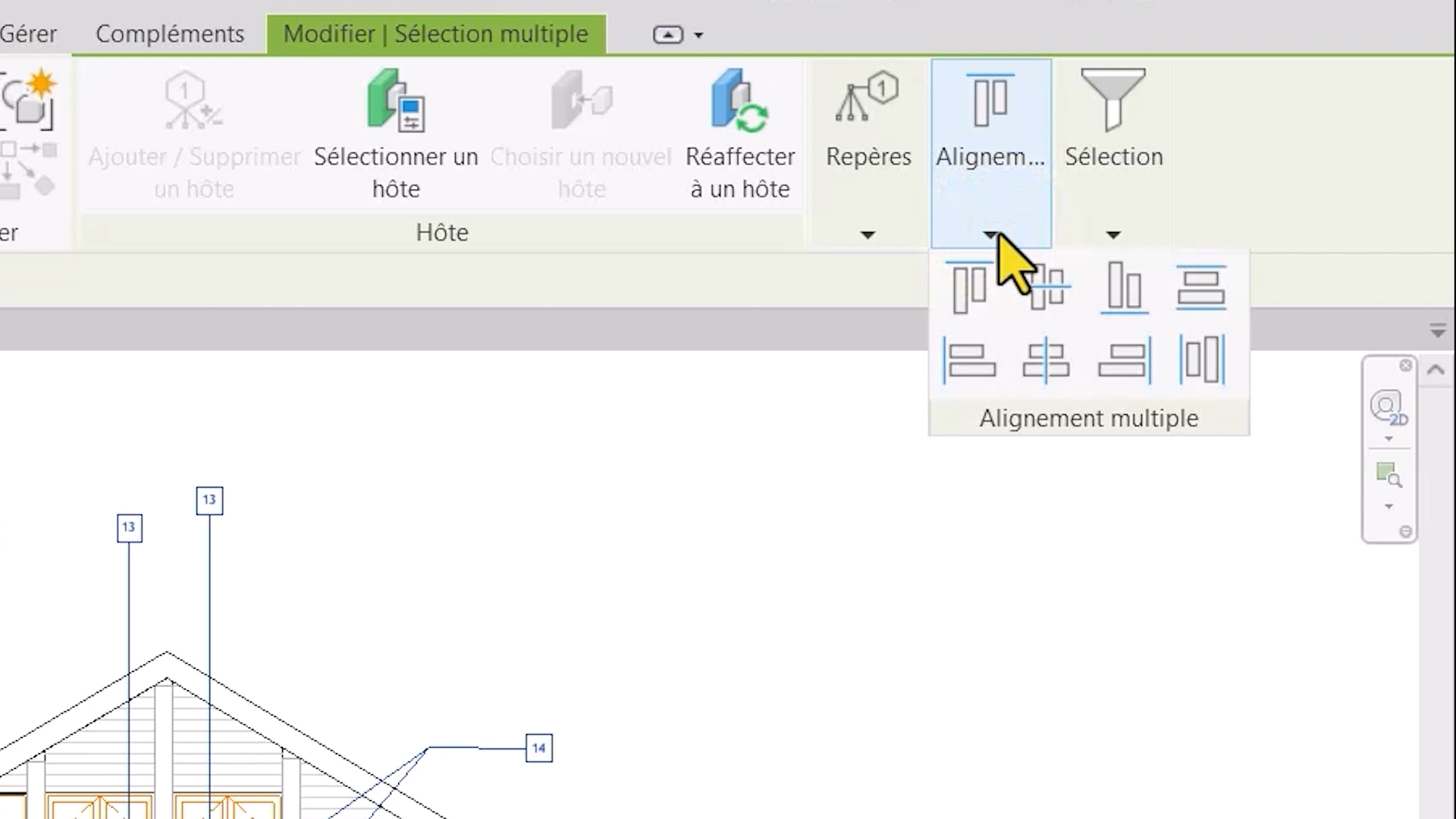
Task: Select tag 14 in the drawing
Action: 538,748
